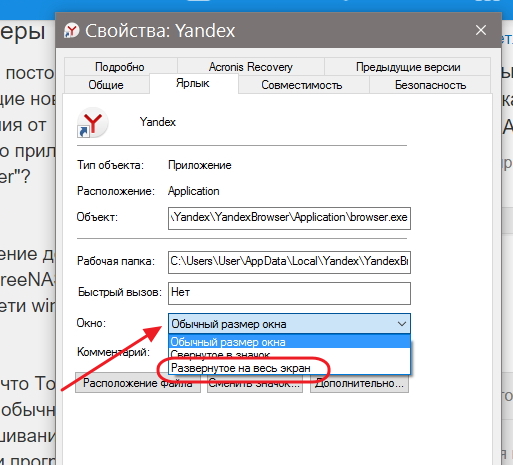Choose Свернутое в значок option
This screenshot has height=465, width=513.
(x=289, y=355)
